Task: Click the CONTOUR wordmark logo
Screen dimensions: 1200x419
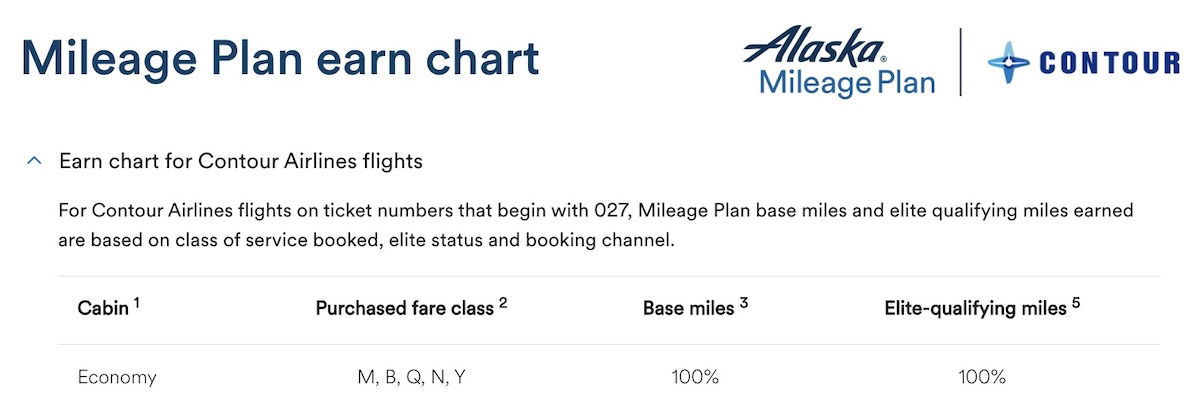Action: 1110,63
